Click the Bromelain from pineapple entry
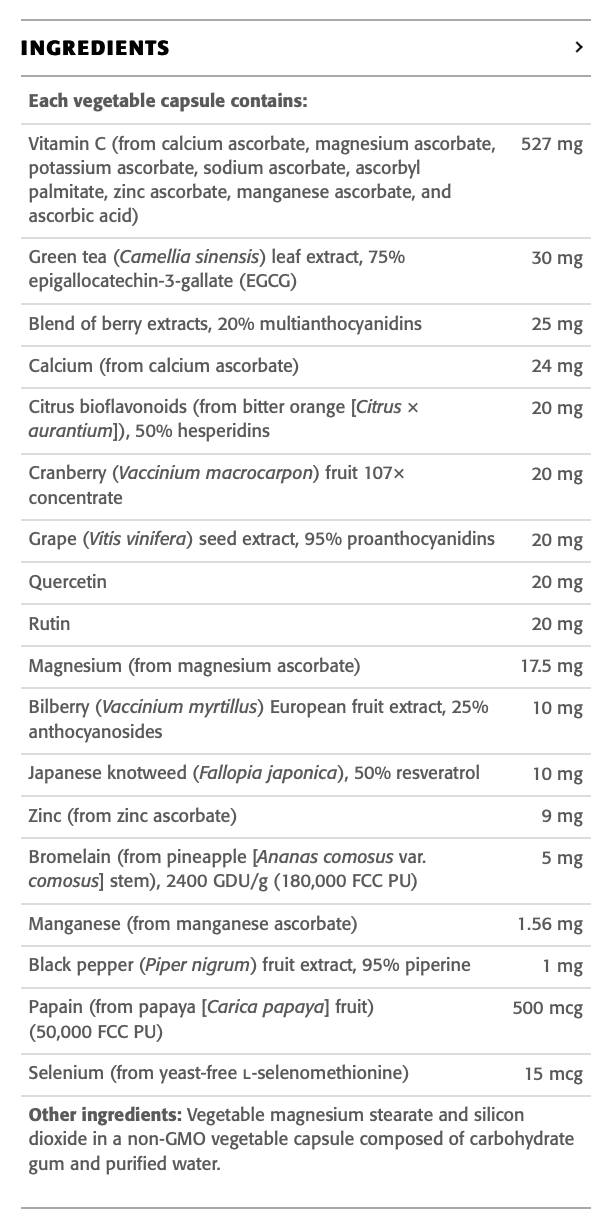 pyautogui.click(x=222, y=869)
